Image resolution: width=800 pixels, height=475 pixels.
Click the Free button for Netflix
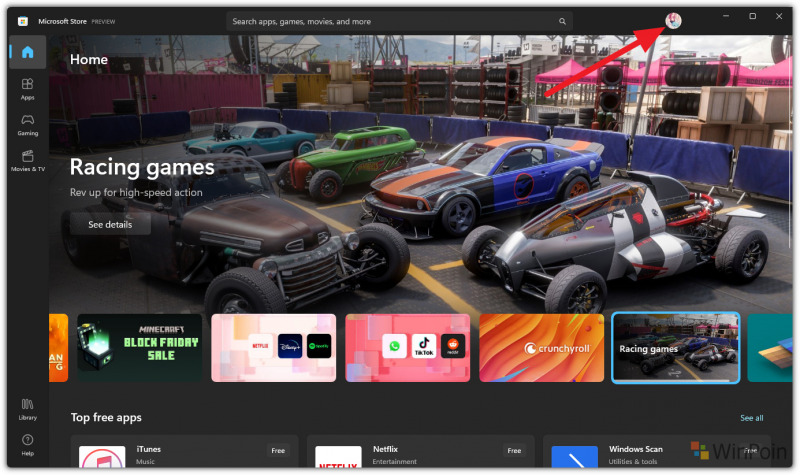tap(514, 451)
